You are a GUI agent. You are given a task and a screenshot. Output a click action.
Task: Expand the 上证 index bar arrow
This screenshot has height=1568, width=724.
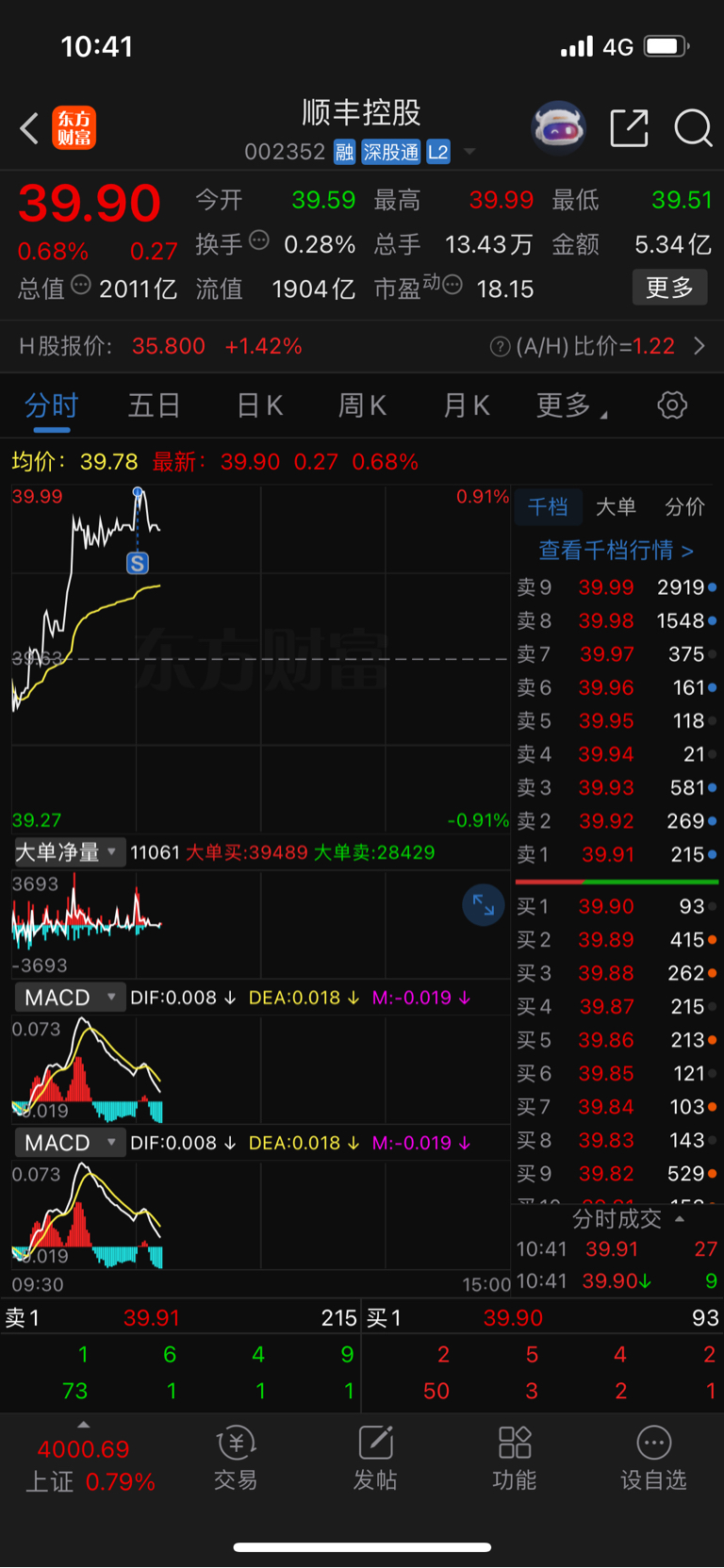83,1425
